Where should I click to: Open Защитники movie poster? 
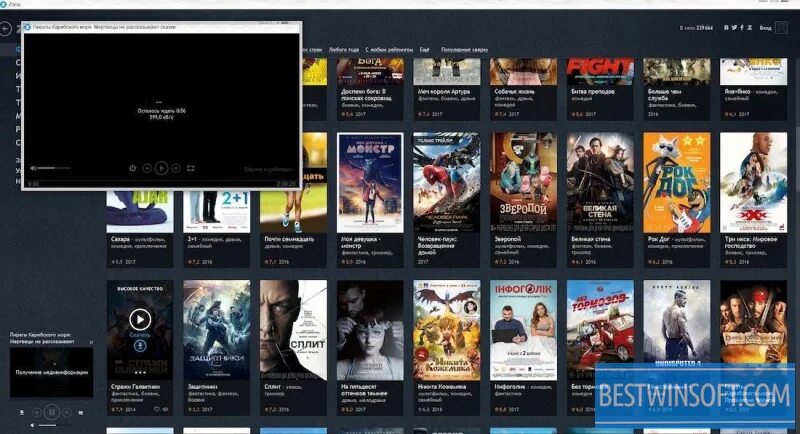(x=216, y=330)
